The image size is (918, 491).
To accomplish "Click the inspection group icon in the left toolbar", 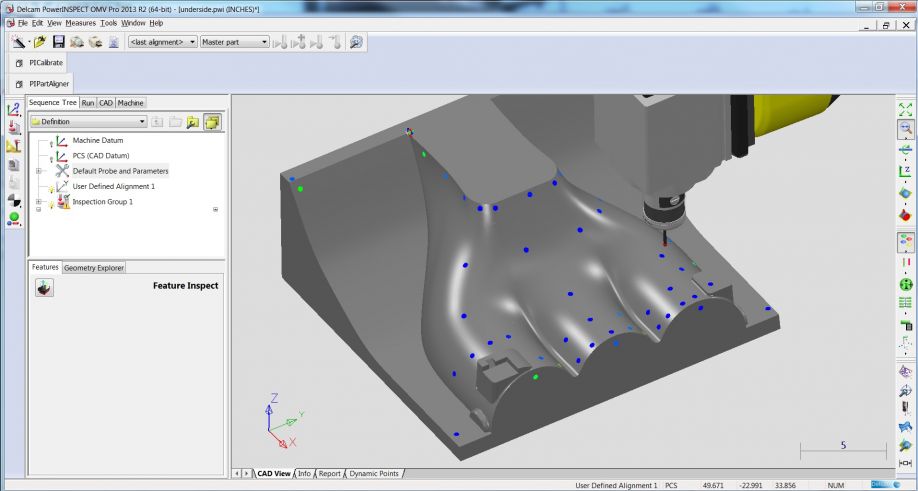I will coord(13,128).
